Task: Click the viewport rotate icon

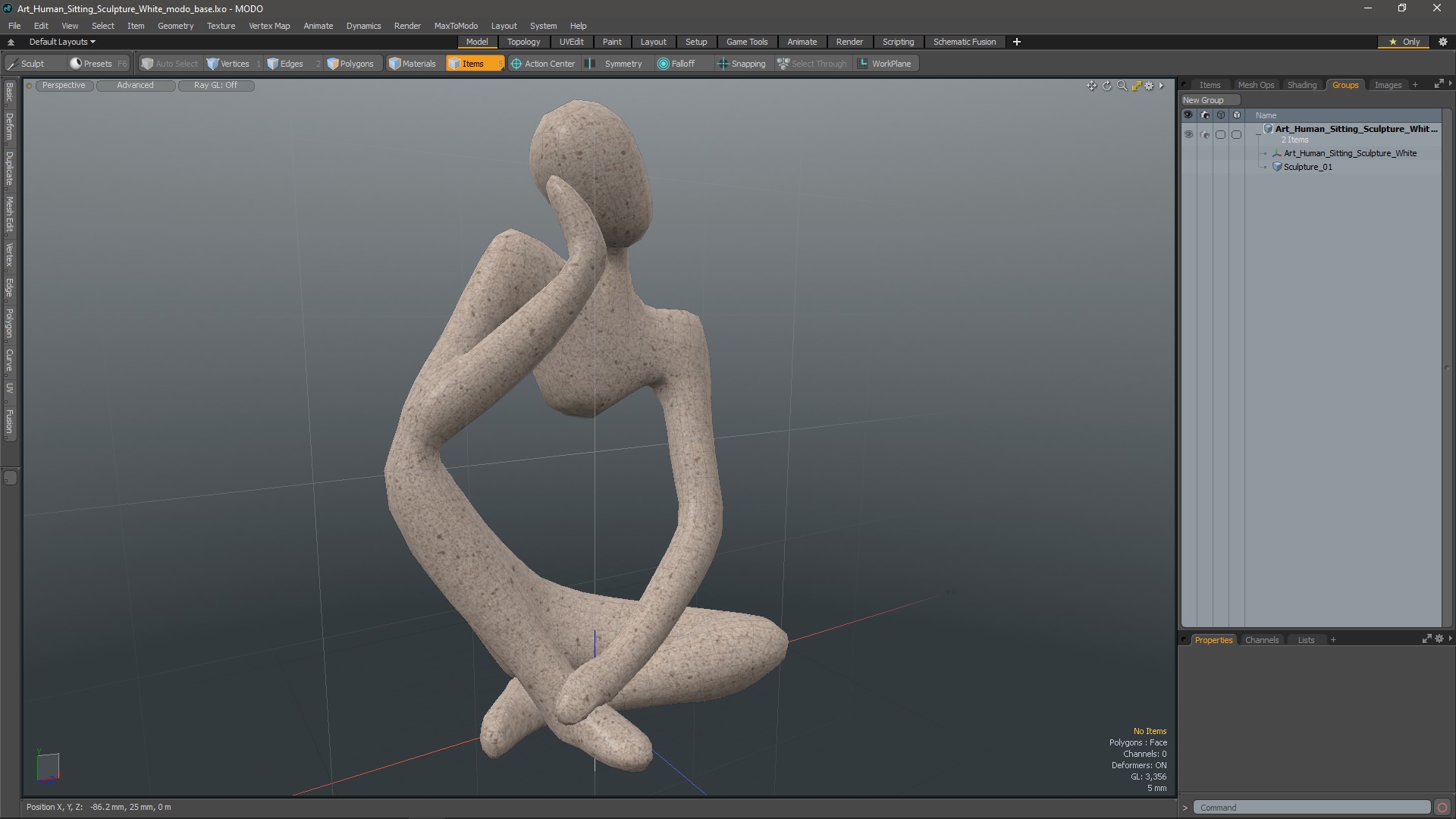Action: click(1106, 86)
